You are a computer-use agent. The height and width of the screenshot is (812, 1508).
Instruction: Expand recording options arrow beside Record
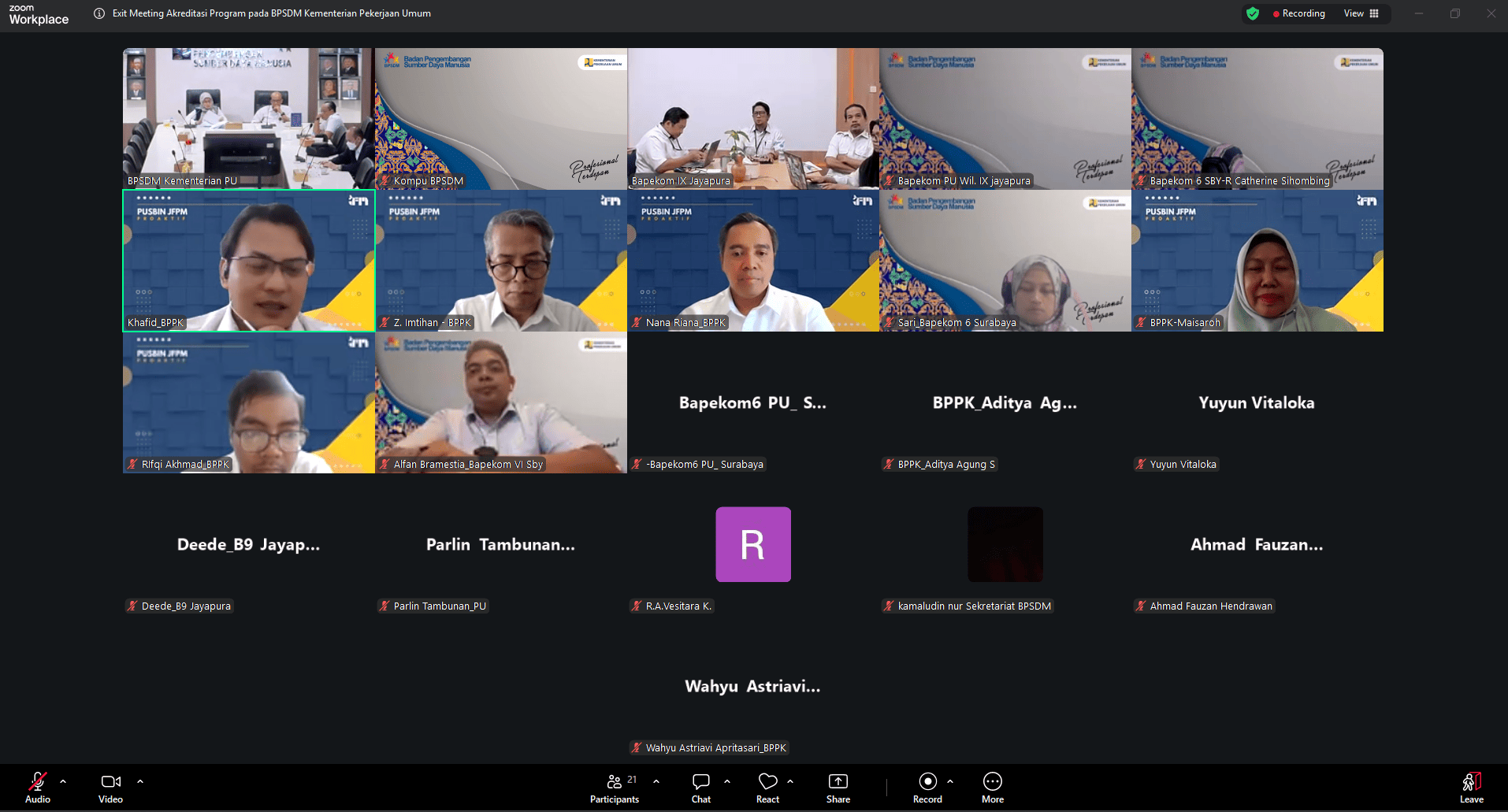(x=950, y=781)
